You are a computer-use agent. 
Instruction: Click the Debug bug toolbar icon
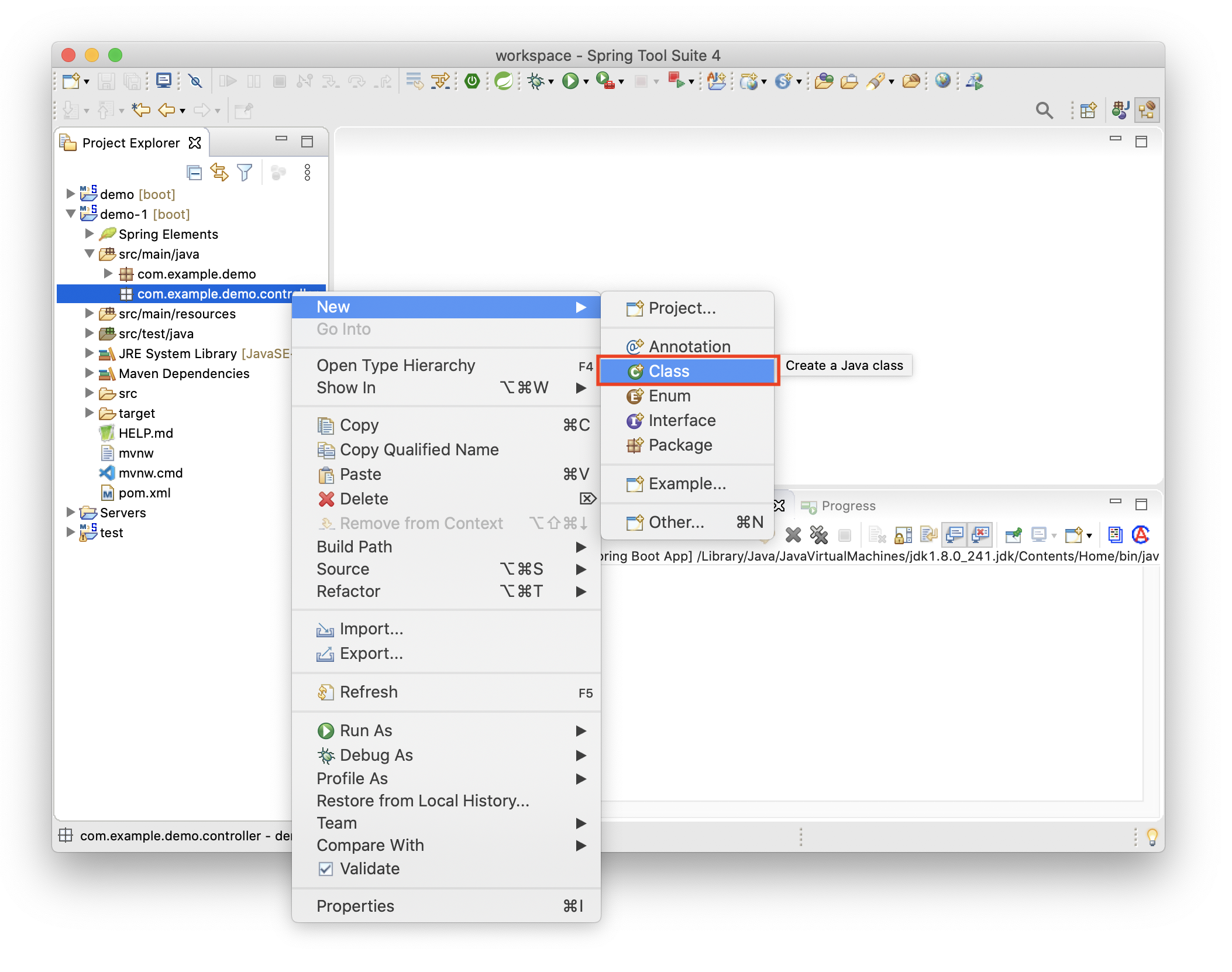coord(535,81)
